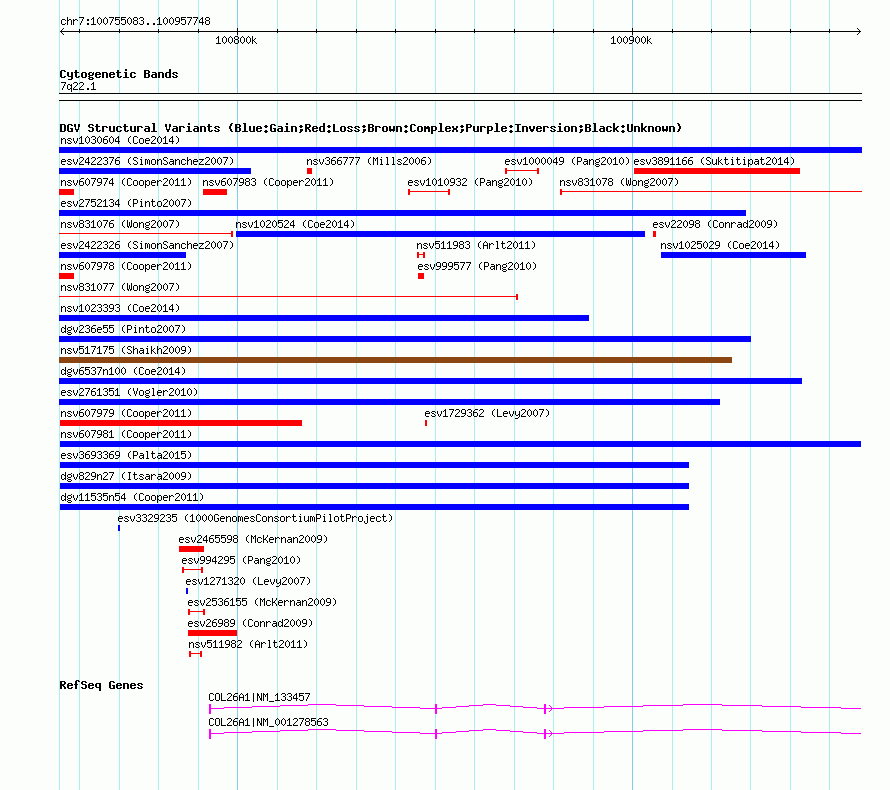Image resolution: width=890 pixels, height=790 pixels.
Task: Click the right arrow end of ruler
Action: (x=859, y=32)
